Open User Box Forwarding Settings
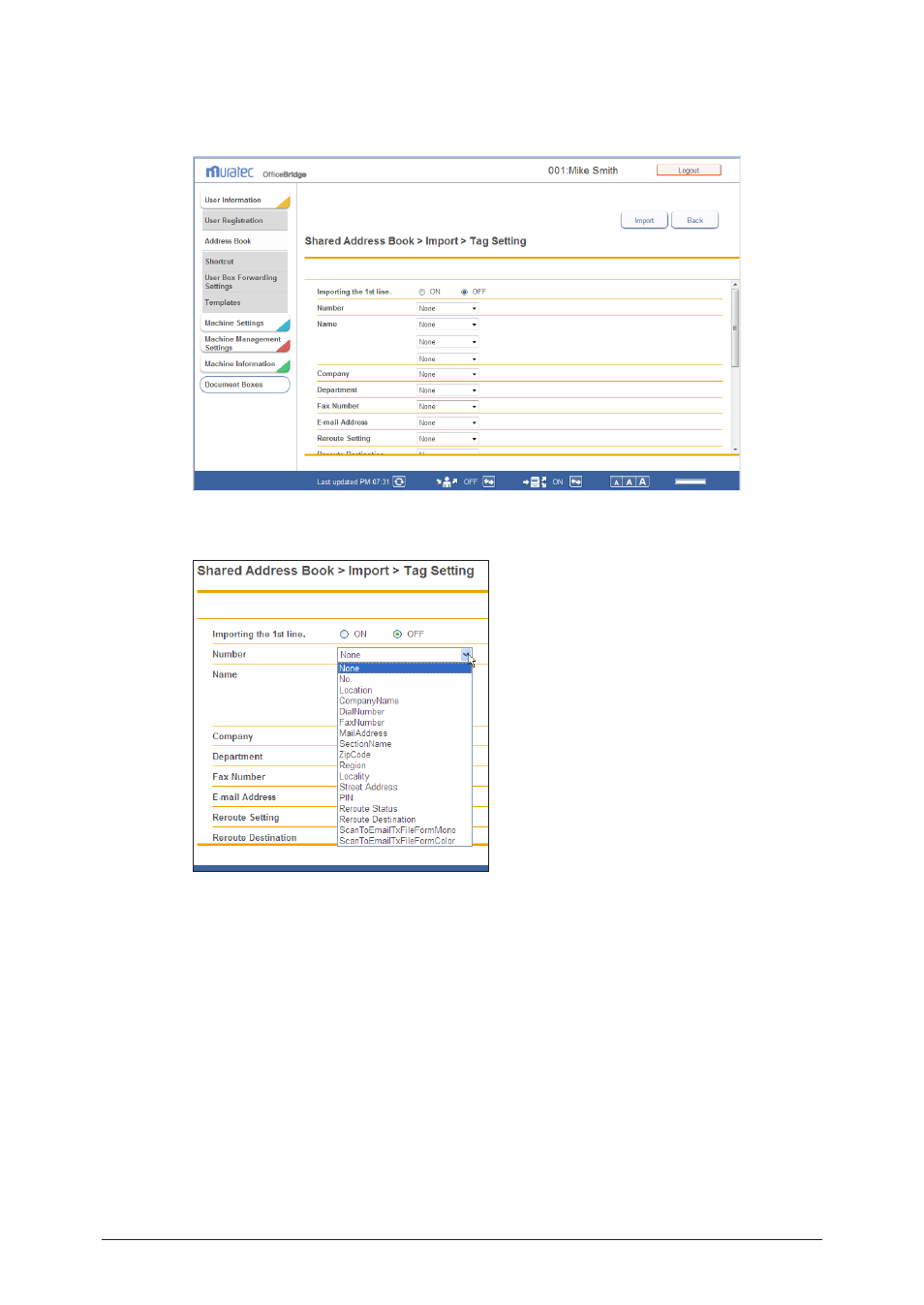924x1305 pixels. pos(244,282)
